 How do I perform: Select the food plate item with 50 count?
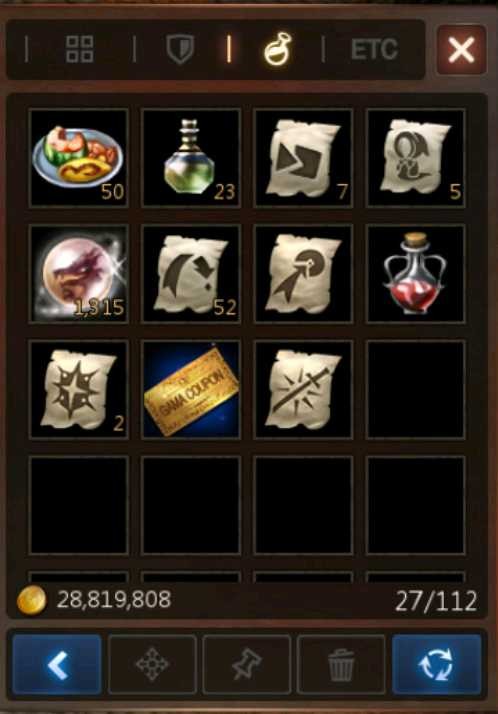(78, 158)
